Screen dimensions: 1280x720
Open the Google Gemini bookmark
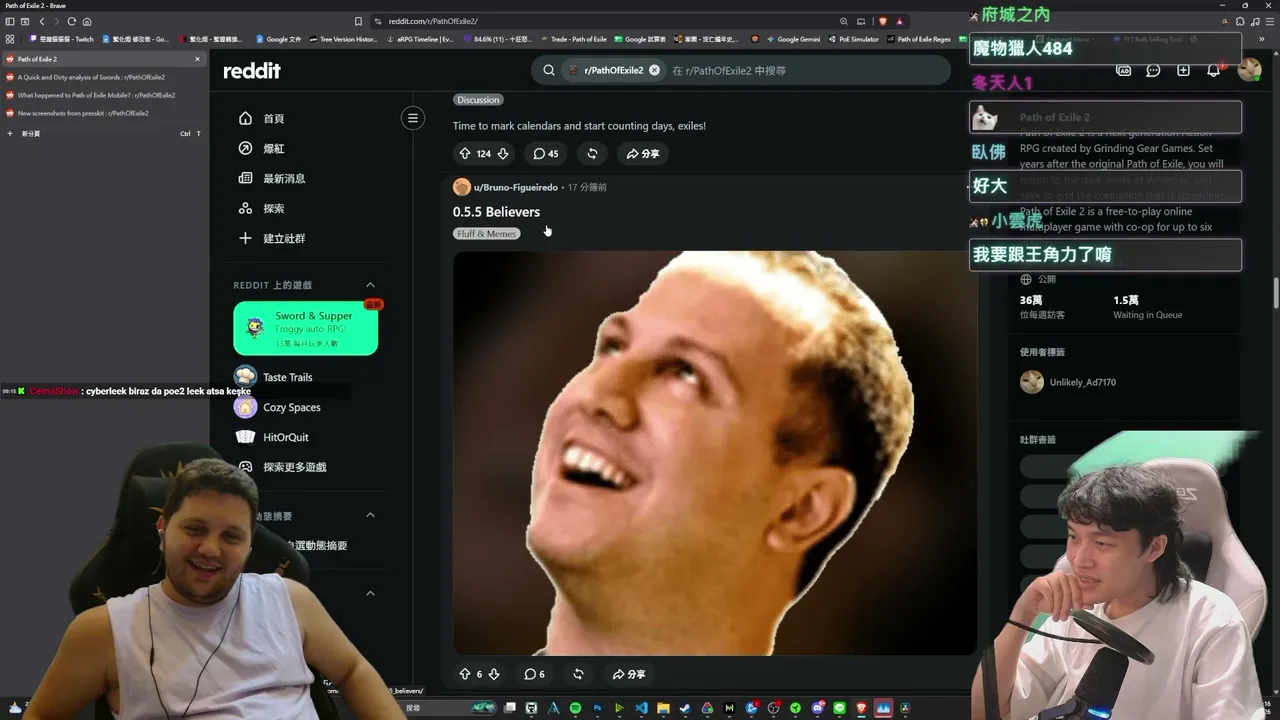coord(793,39)
